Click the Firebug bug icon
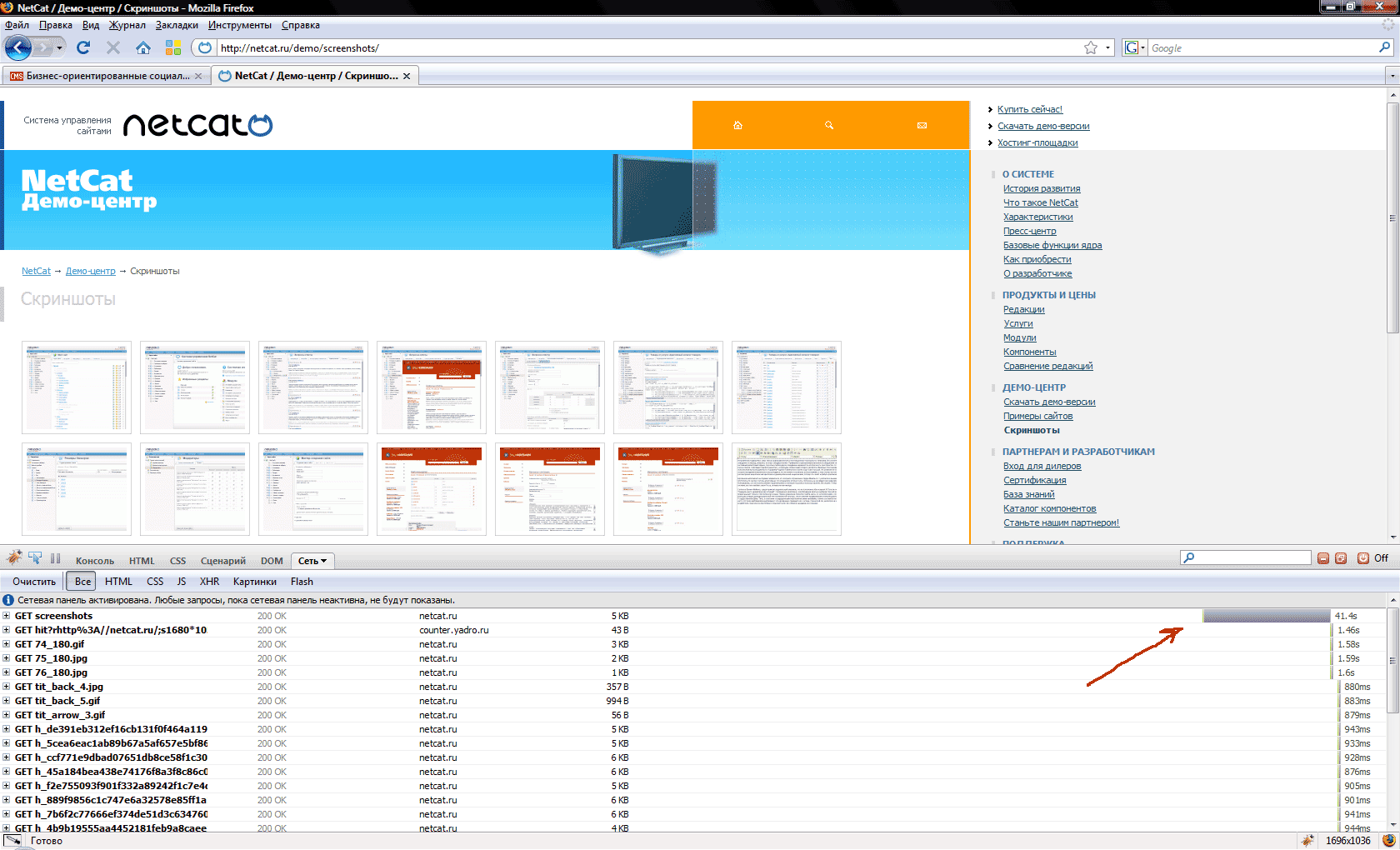Viewport: 1400px width, 850px height. [x=14, y=557]
